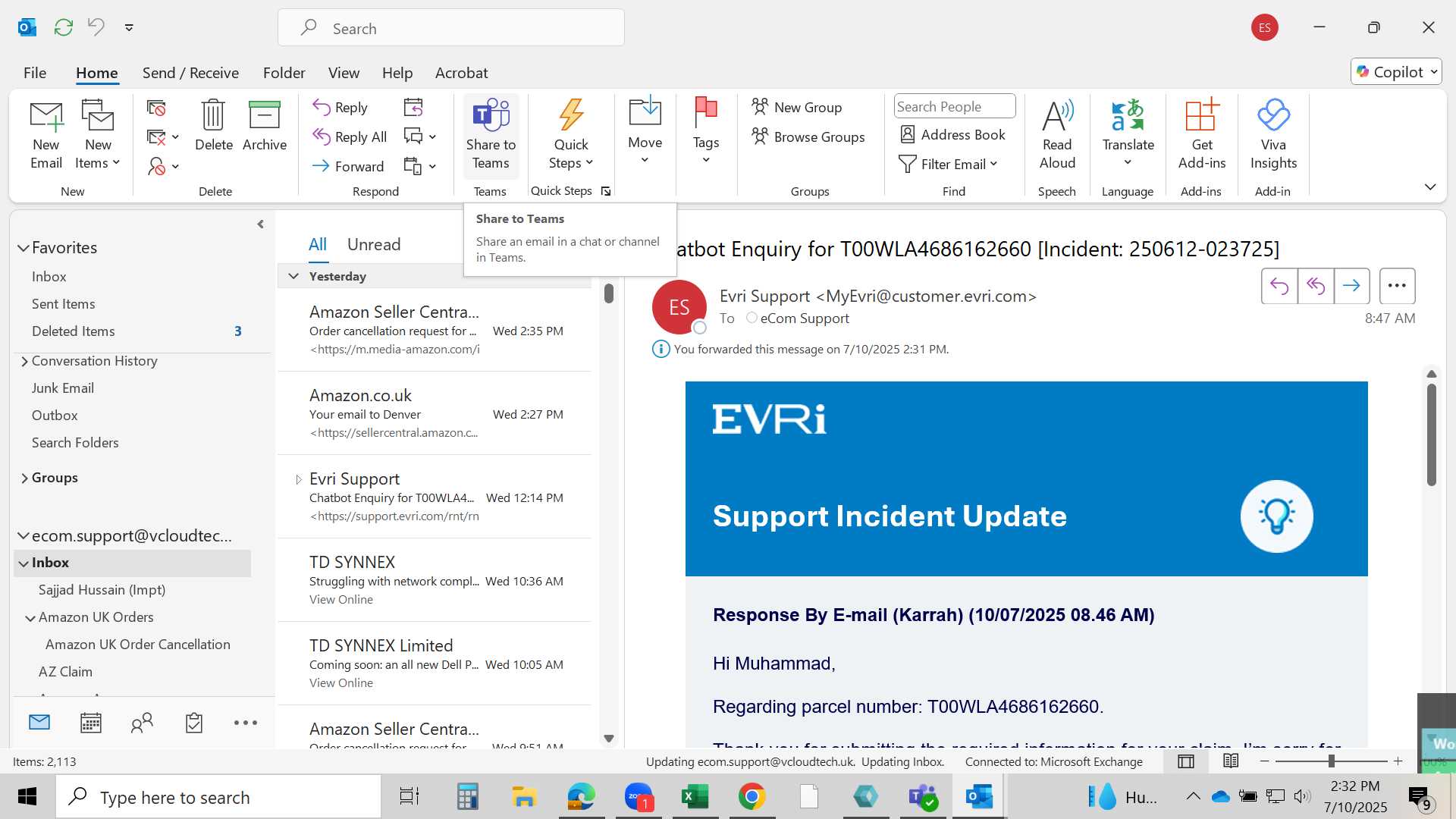Click Get Add-ins
This screenshot has width=1456, height=819.
(1201, 135)
